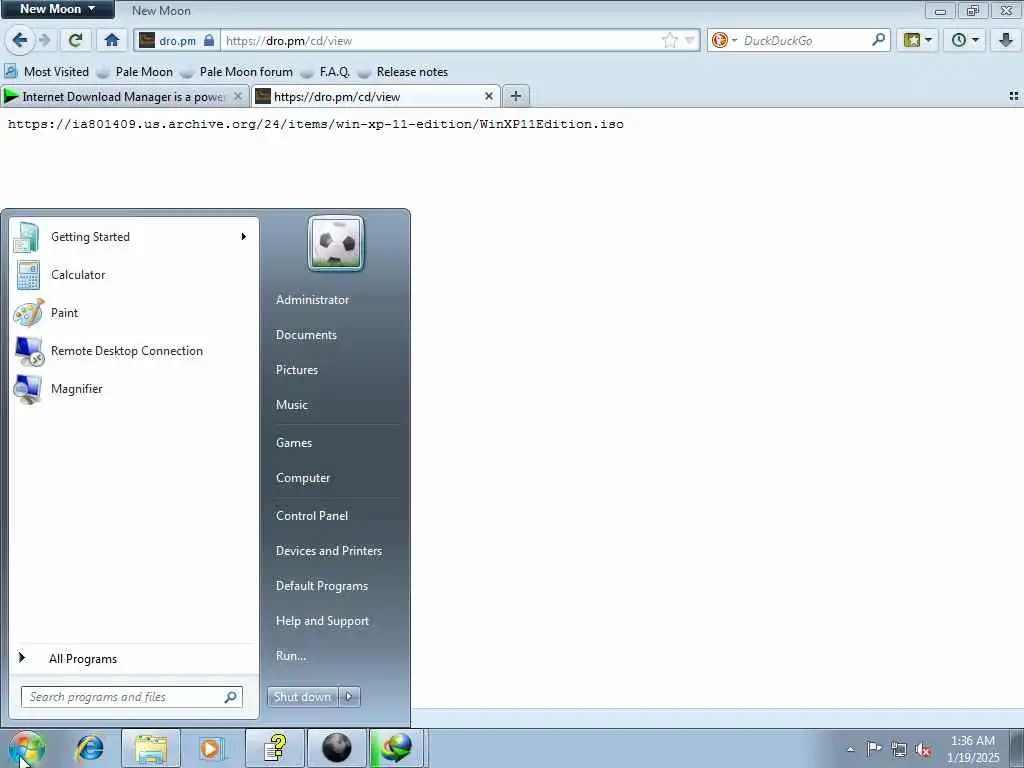
Task: Click the soccer ball user picture
Action: coord(336,243)
